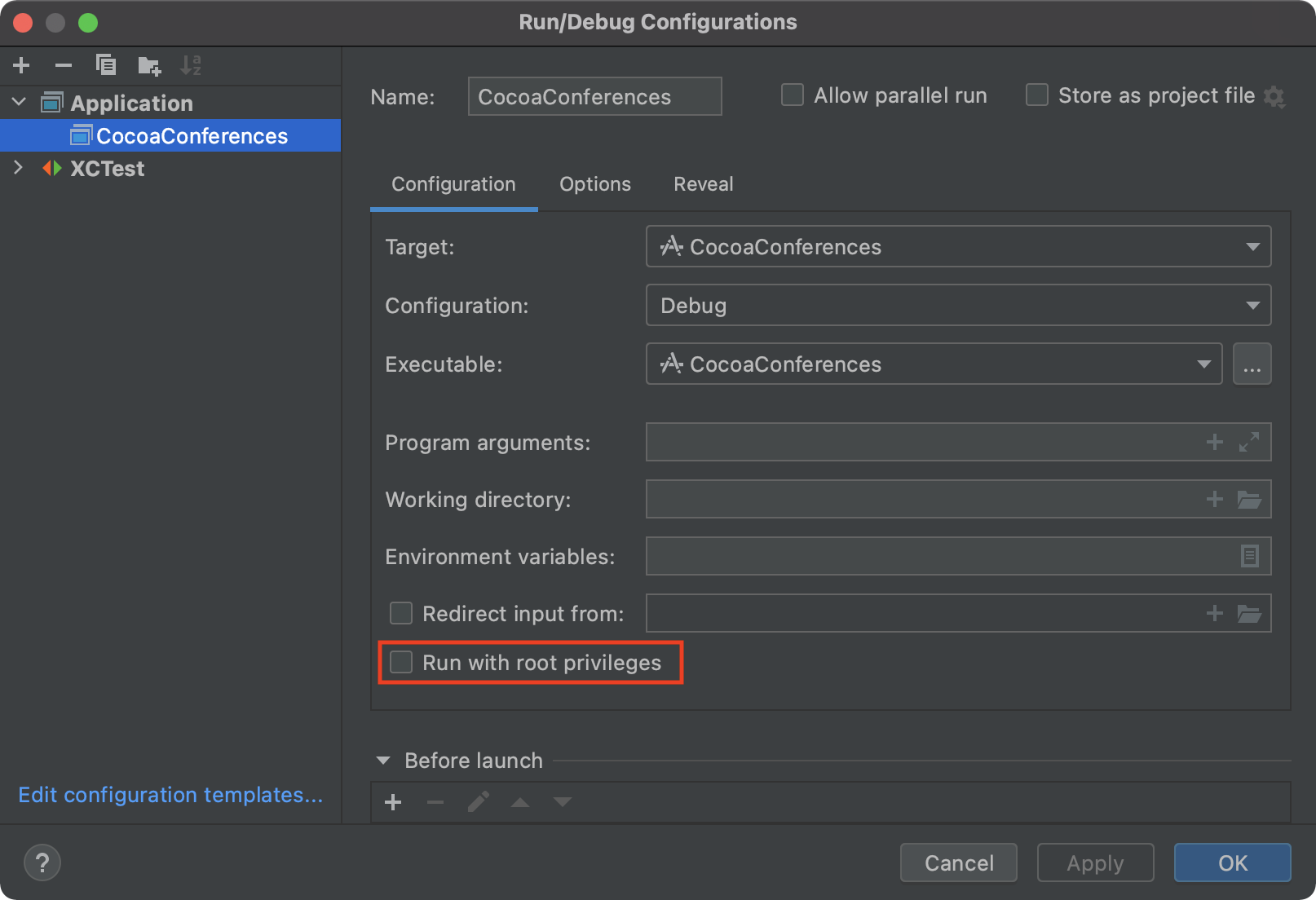Add a new run configuration
Viewport: 1316px width, 900px height.
pyautogui.click(x=21, y=65)
